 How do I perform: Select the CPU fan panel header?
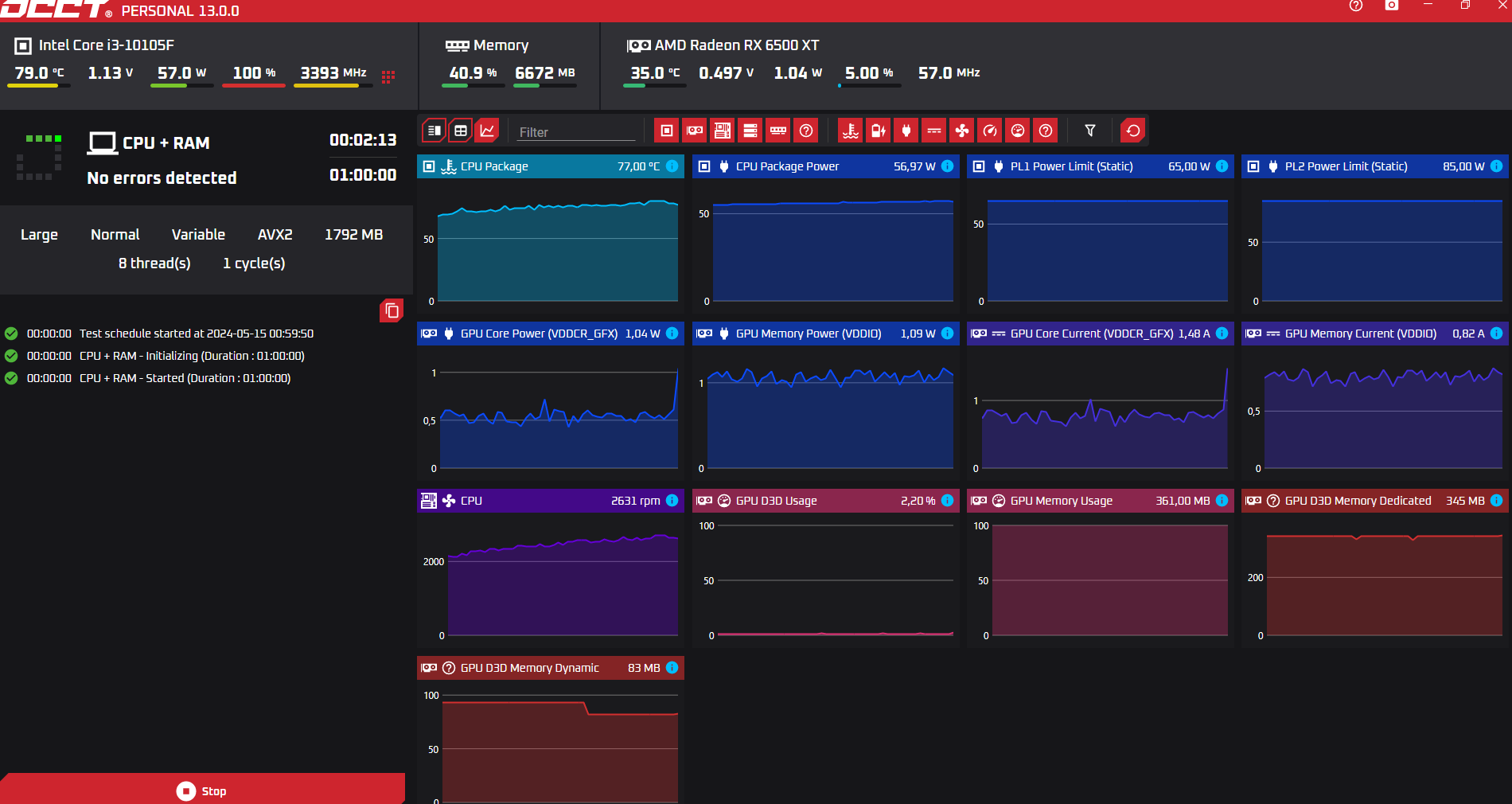tap(550, 501)
